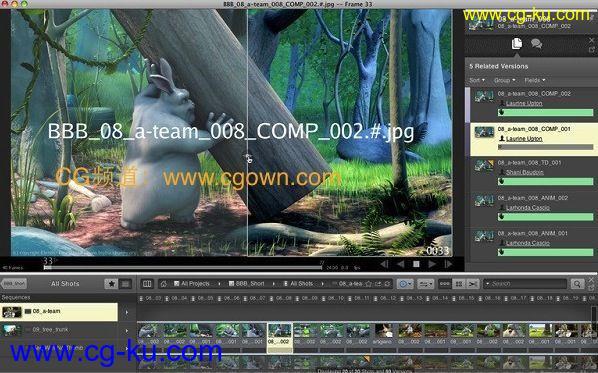
Task: Select the 09_tree_trunk sequence row
Action: (x=59, y=330)
